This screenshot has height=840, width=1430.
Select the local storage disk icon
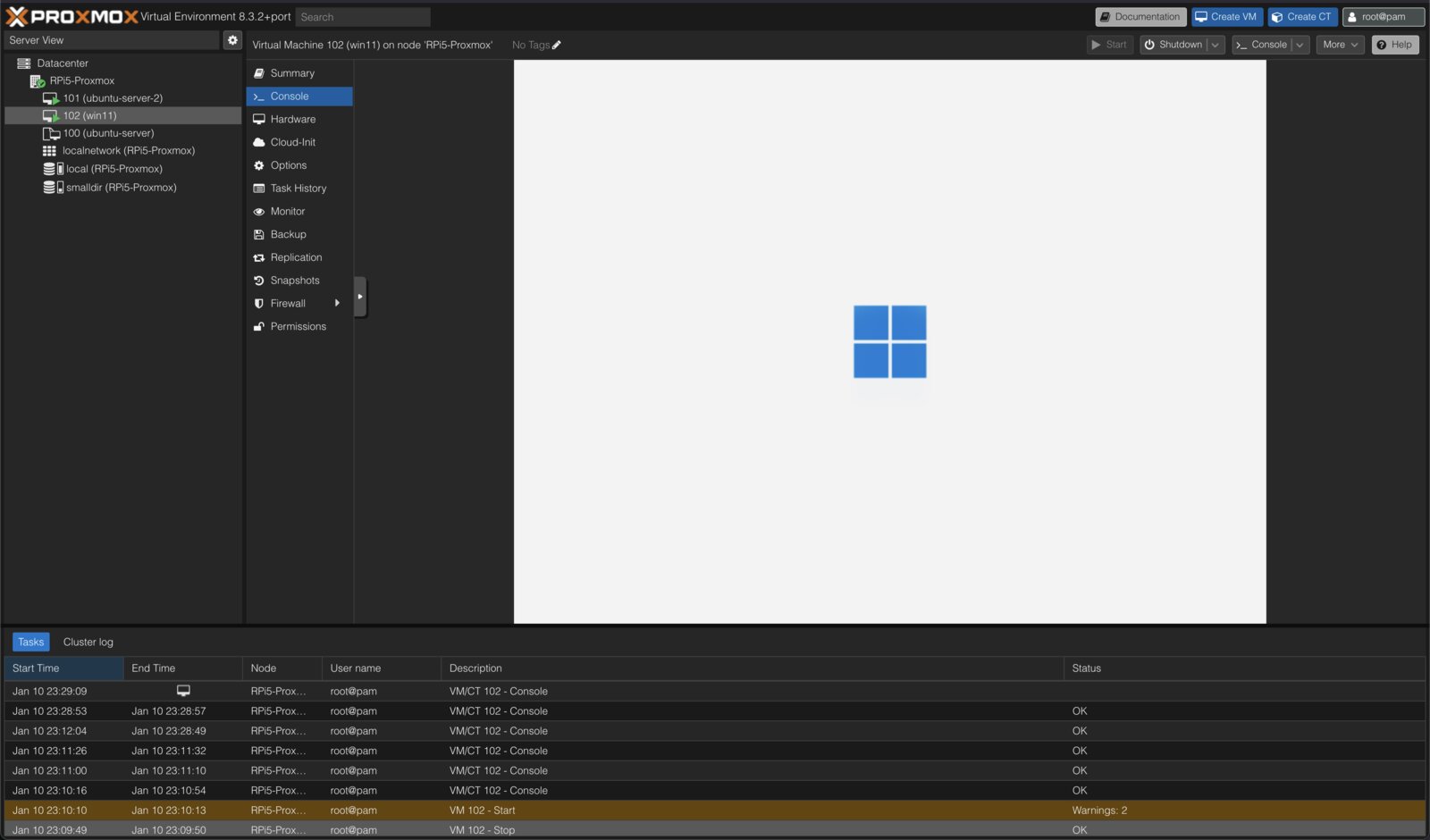(53, 169)
